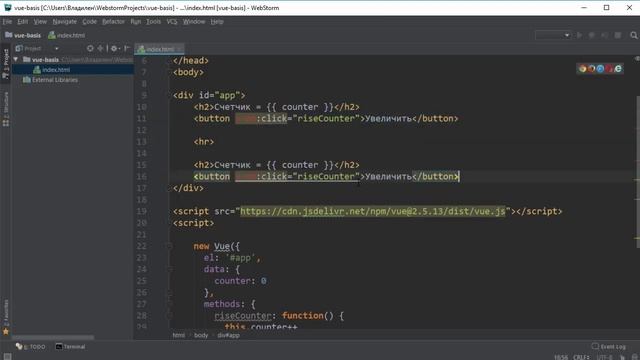Select index.html in project tree

(x=56, y=70)
